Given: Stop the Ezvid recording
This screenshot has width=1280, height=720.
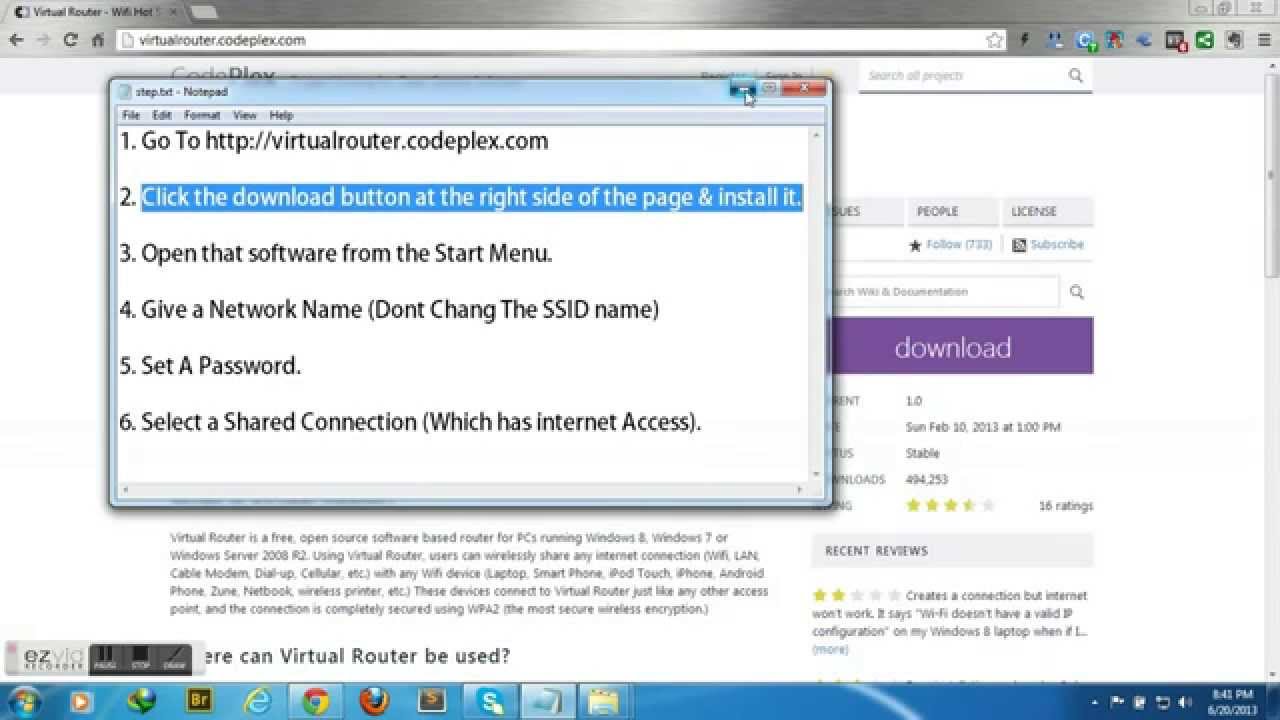Looking at the screenshot, I should coord(140,658).
